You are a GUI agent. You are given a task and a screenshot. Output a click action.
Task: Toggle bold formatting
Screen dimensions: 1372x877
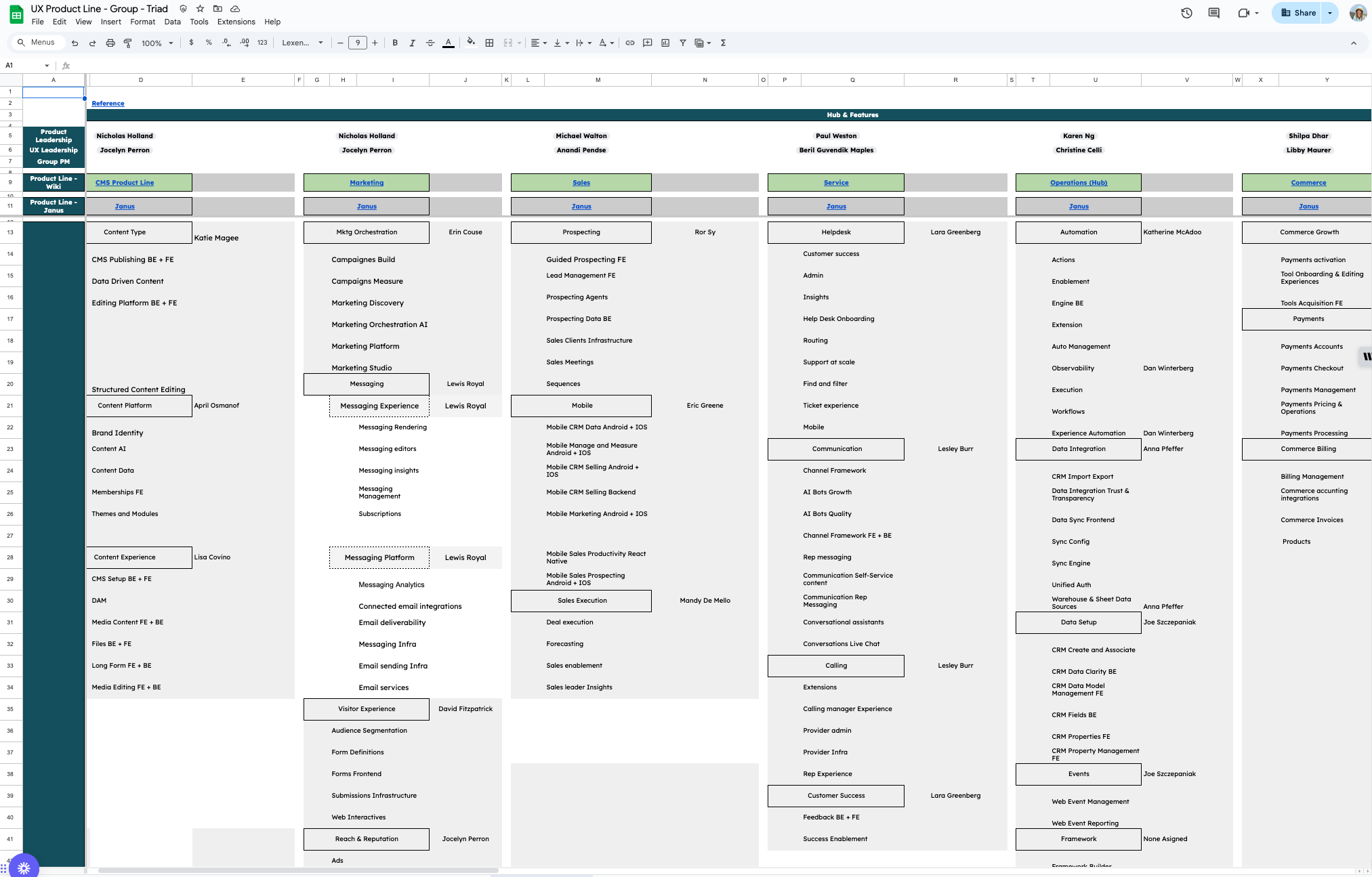click(395, 43)
